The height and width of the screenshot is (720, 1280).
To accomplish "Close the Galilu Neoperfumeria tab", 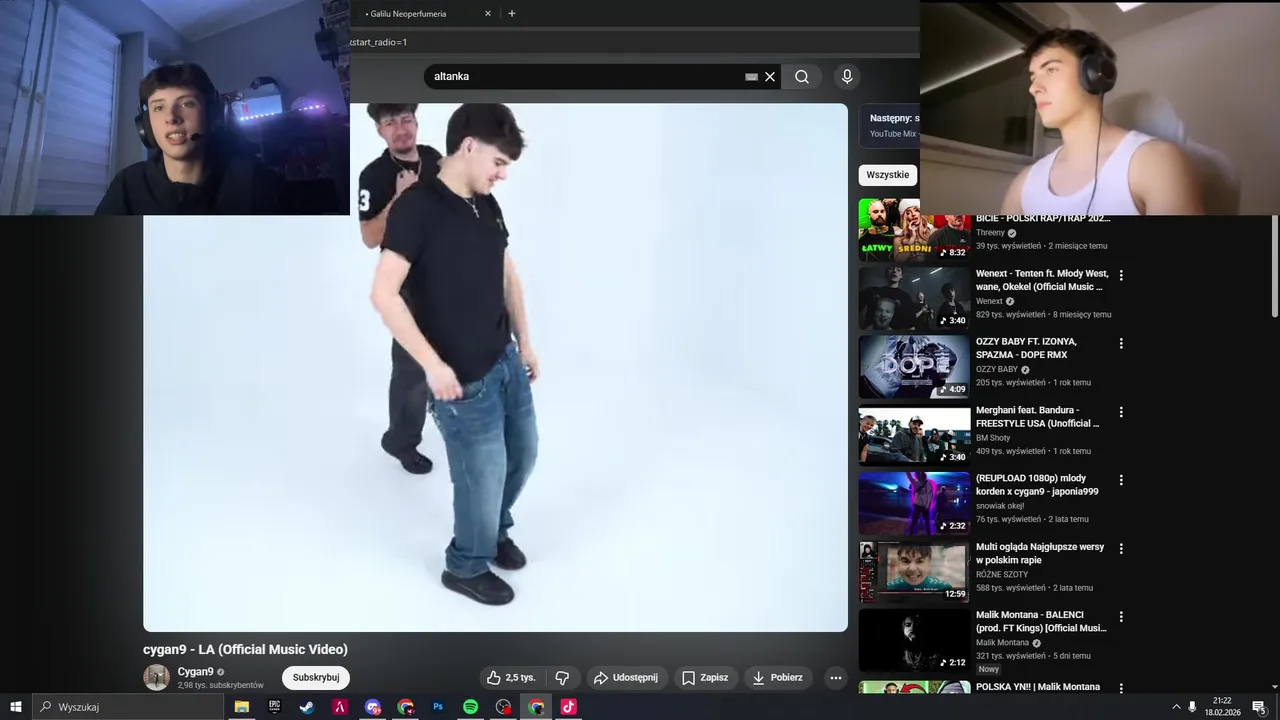I will pos(488,14).
